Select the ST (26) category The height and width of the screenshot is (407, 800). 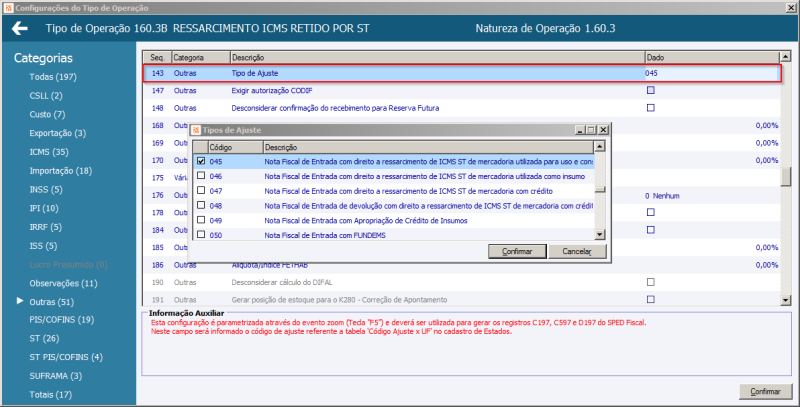pos(44,339)
